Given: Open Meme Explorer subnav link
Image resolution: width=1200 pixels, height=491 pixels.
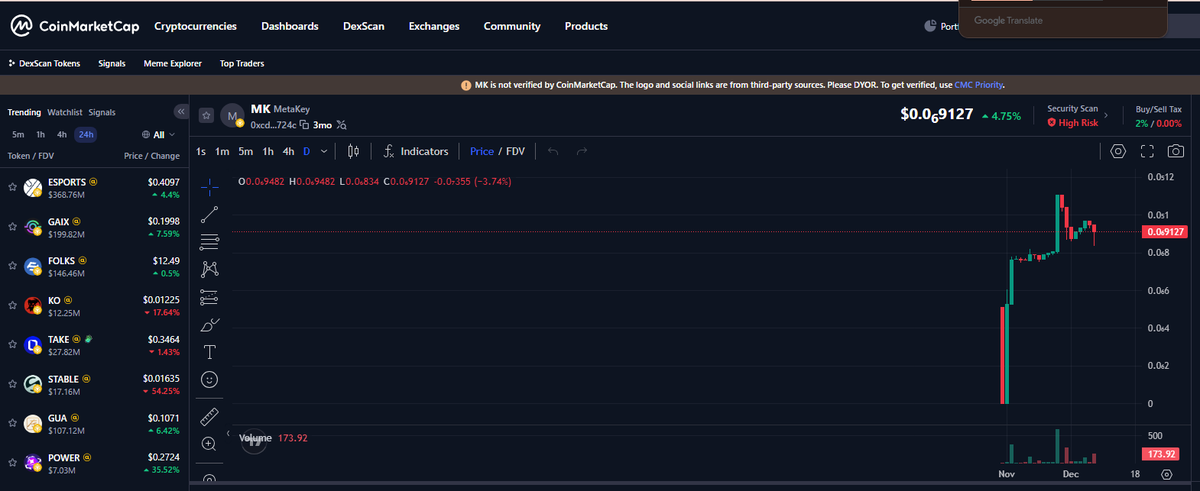Looking at the screenshot, I should click(173, 63).
